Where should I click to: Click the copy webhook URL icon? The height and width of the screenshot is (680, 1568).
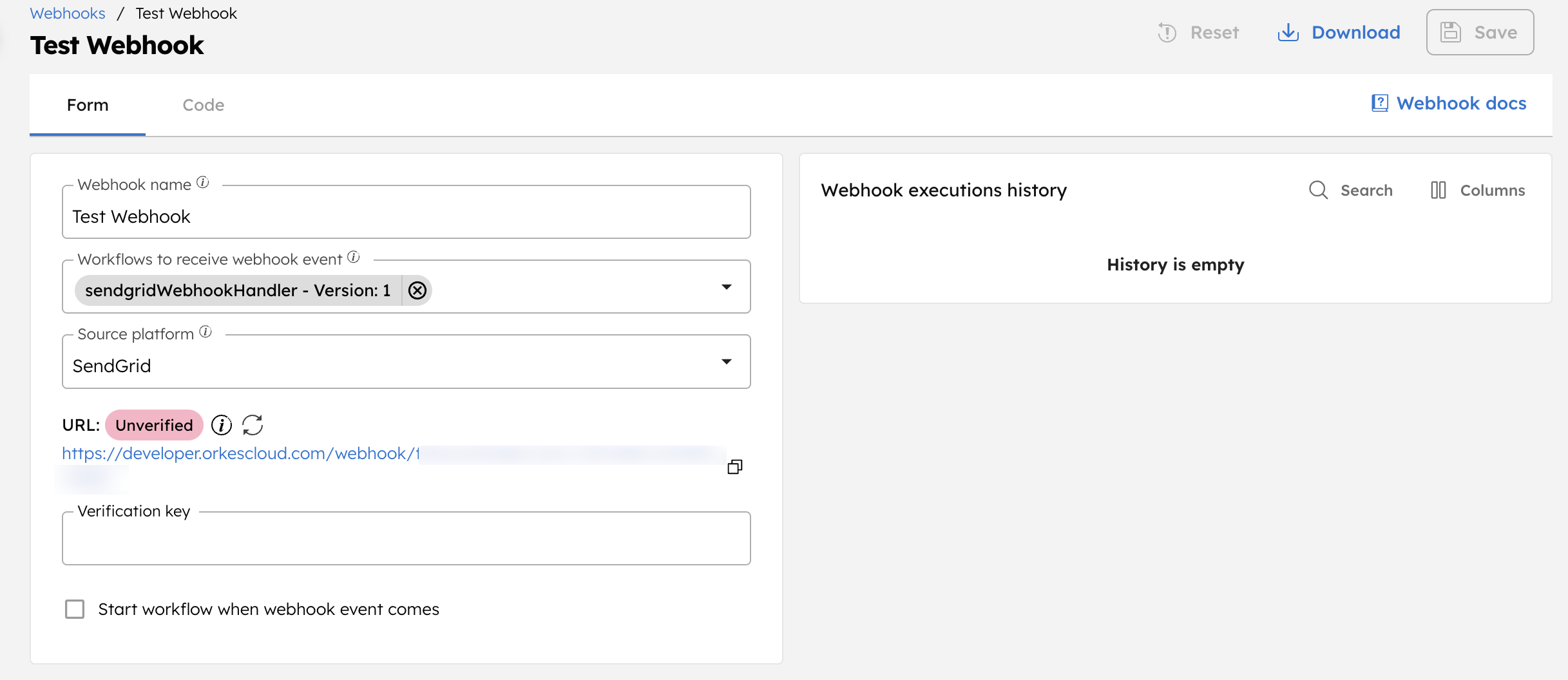pos(734,466)
